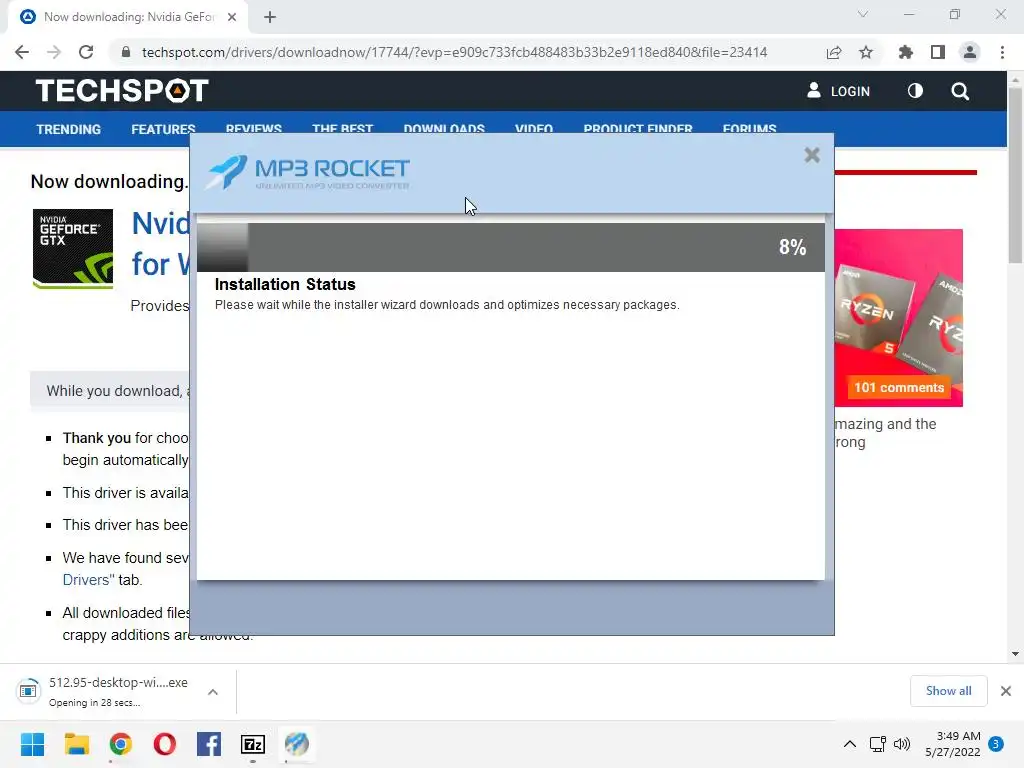Viewport: 1024px width, 768px height.
Task: Open the FEATURES menu
Action: 163,129
